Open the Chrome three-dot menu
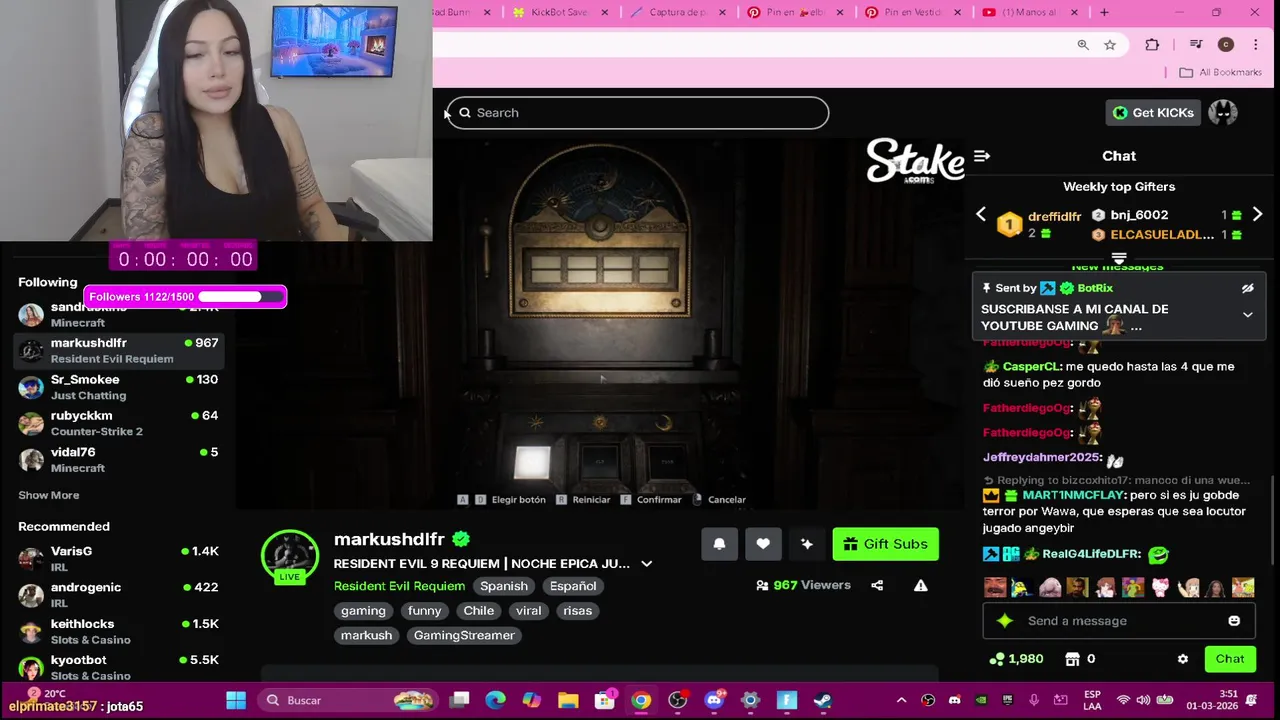The image size is (1280, 720). click(x=1256, y=45)
